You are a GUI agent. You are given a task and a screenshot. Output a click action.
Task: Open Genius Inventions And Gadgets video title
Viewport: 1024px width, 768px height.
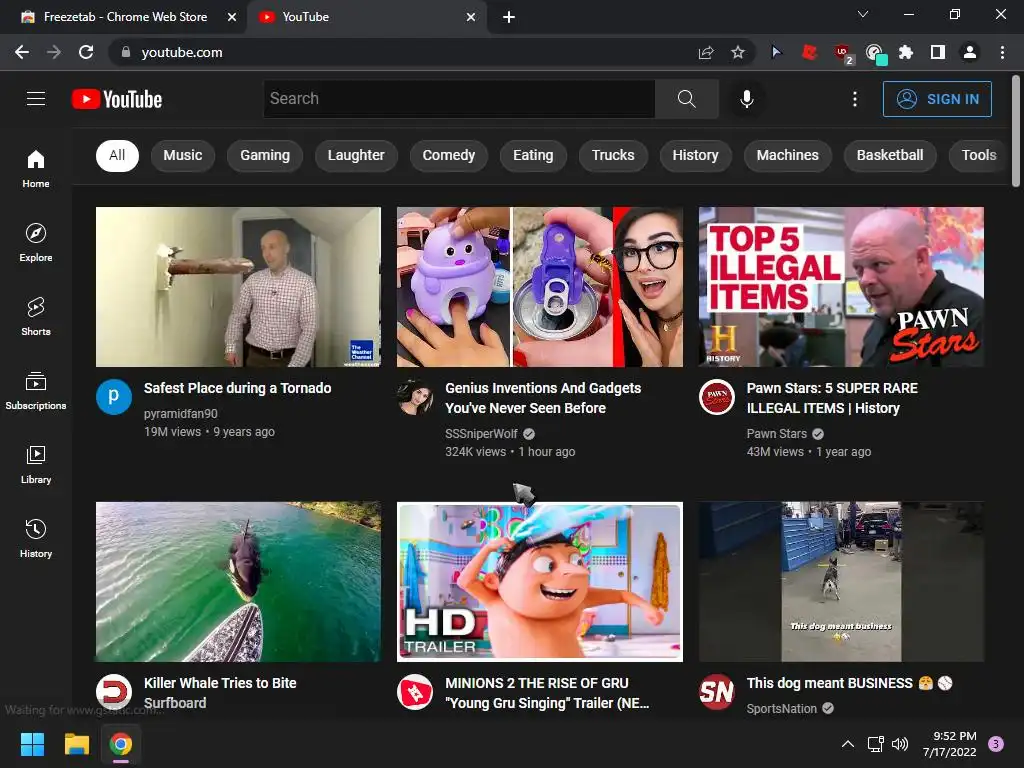click(543, 398)
